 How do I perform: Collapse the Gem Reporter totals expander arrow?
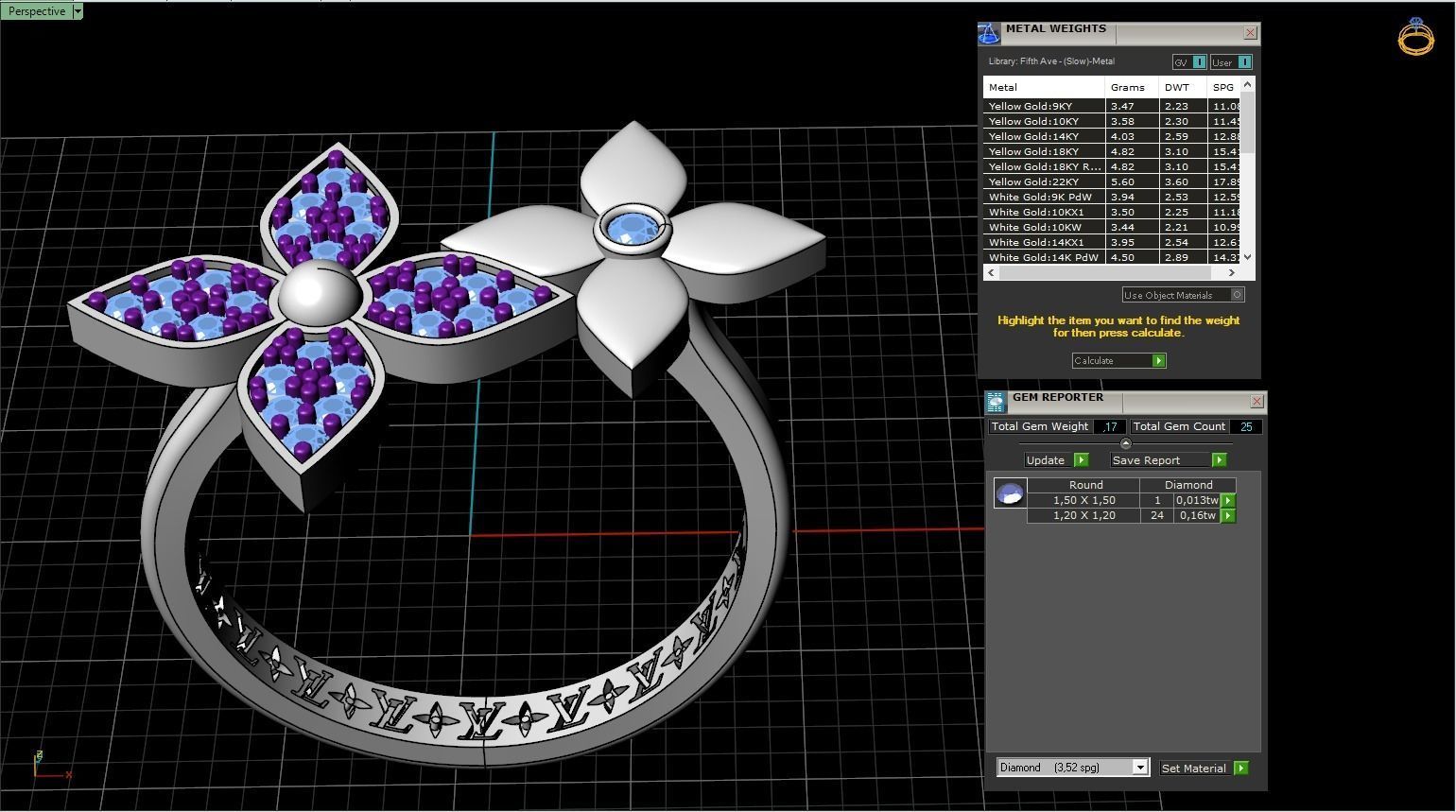click(1125, 443)
